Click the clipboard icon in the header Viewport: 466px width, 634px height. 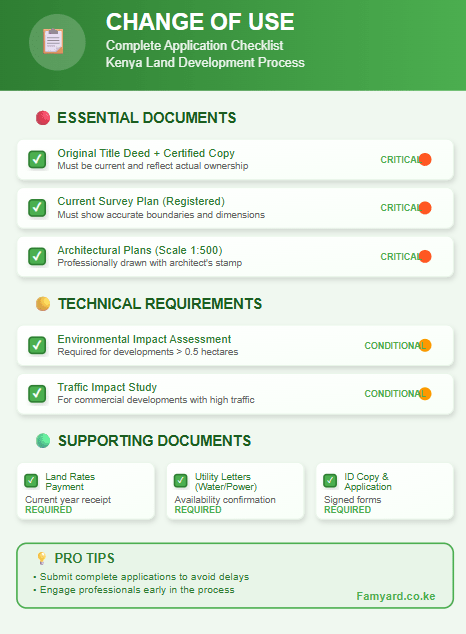[53, 41]
